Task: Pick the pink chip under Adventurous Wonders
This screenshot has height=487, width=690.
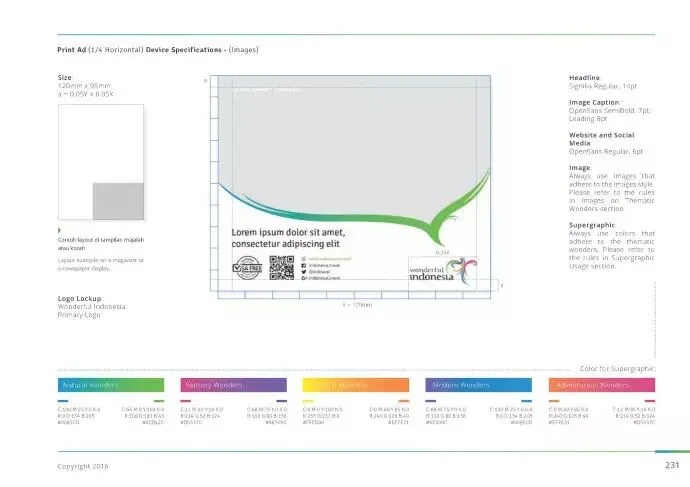Action: [x=650, y=401]
